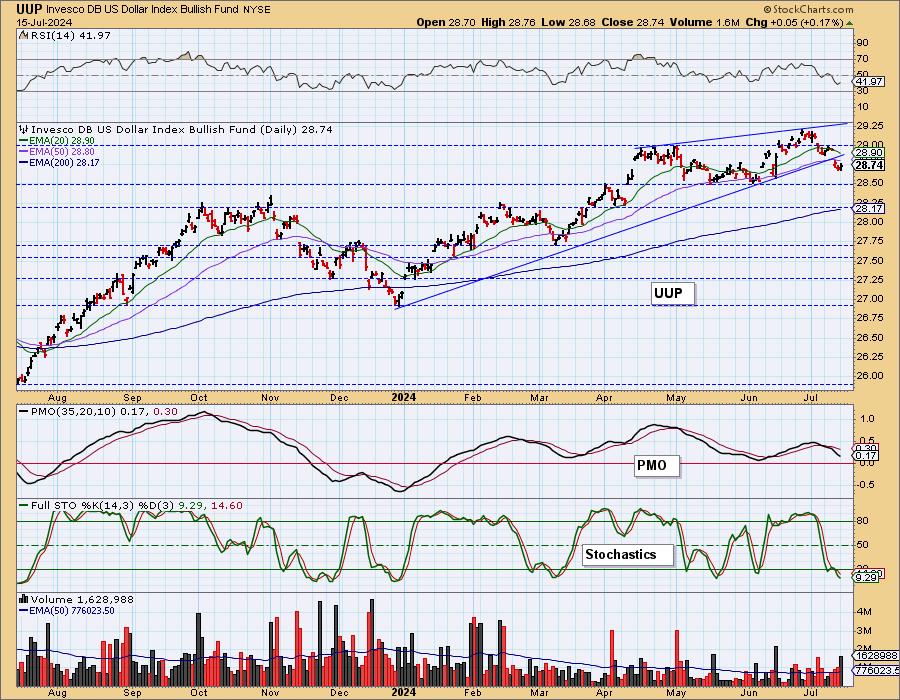This screenshot has width=900, height=700.
Task: Click the 0.30 signal value tag on the PMO axis
Action: [x=867, y=448]
